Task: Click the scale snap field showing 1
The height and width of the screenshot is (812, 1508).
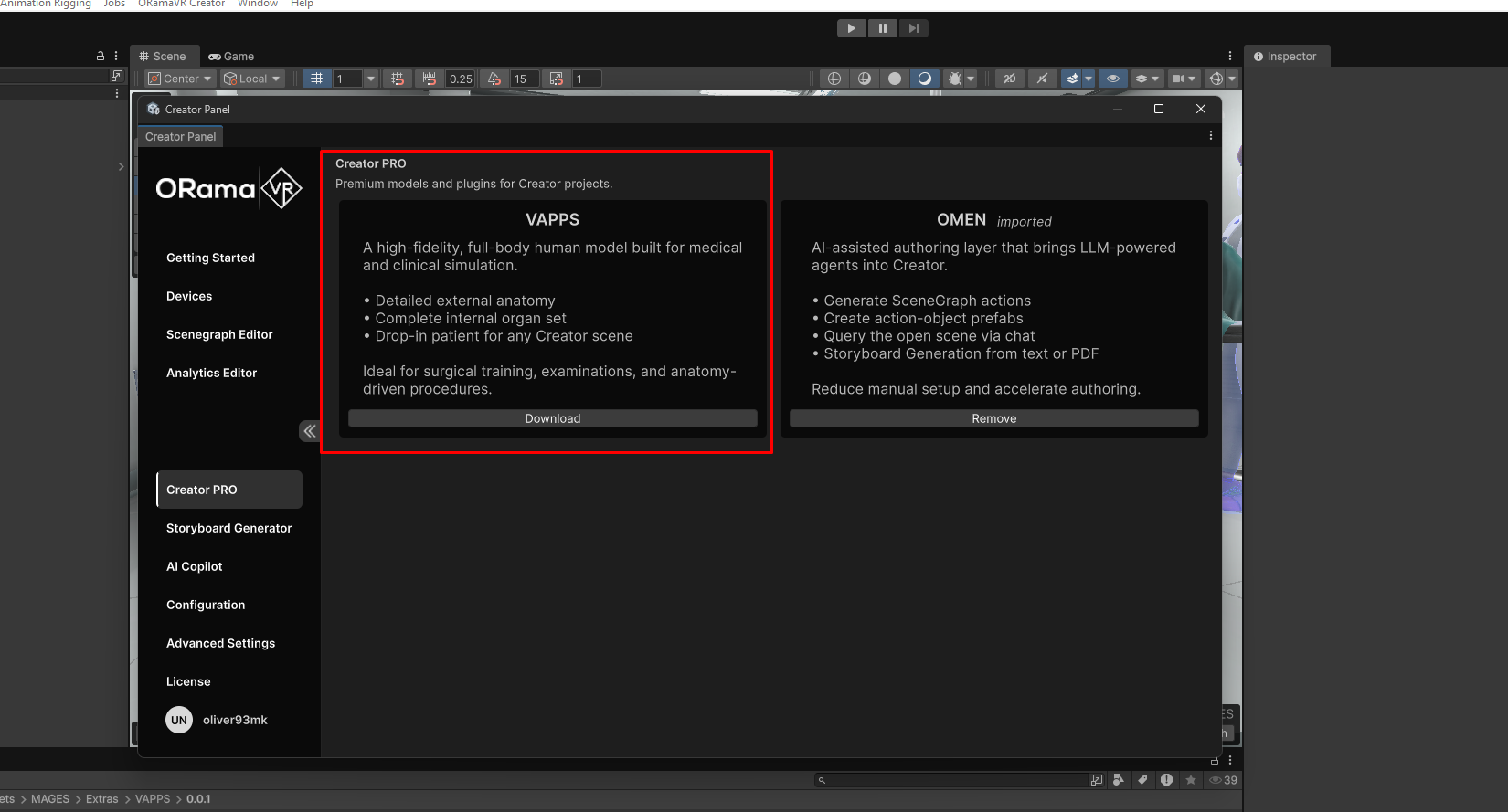Action: tap(587, 79)
